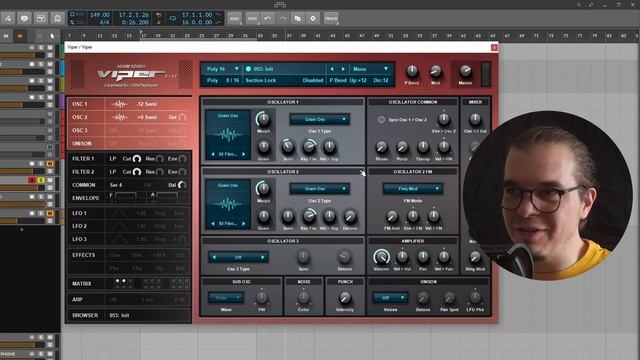Select the previous Oscillator 2 waveform with the left arrow
Viewport: 640px width, 360px height.
(213, 224)
